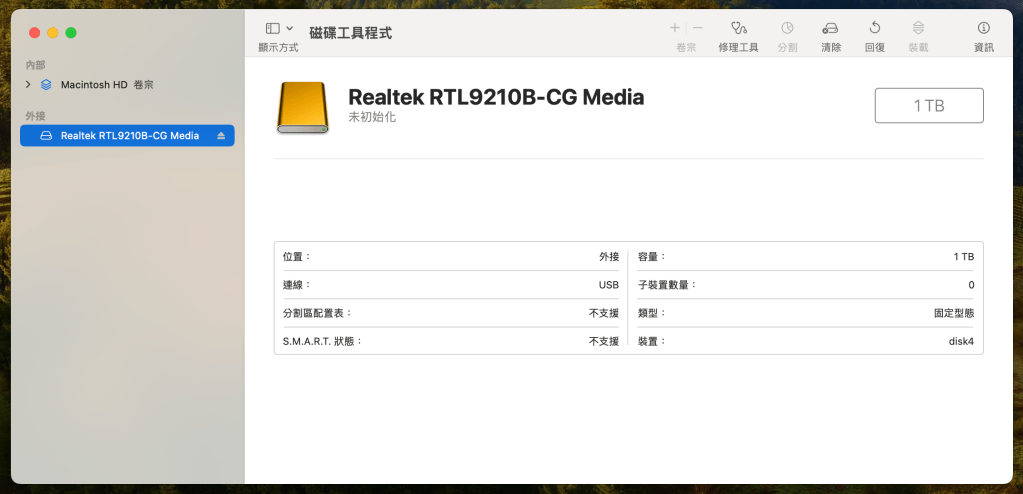Image resolution: width=1023 pixels, height=494 pixels.
Task: Click the S.M.A.R.T. 狀態 row
Action: click(450, 341)
